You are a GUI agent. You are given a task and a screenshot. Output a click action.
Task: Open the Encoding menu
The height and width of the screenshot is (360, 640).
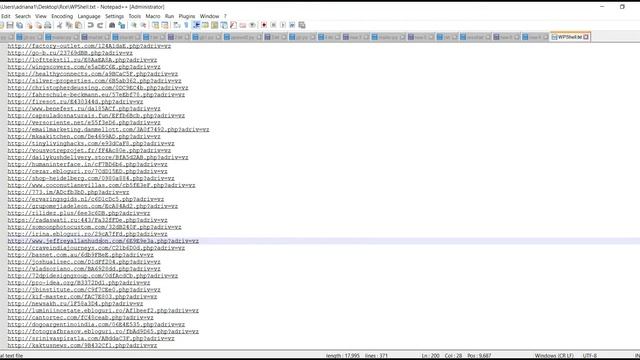pos(62,16)
